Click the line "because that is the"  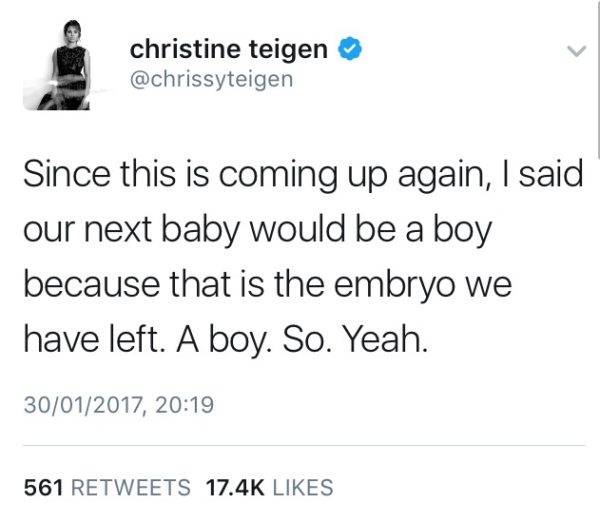click(174, 285)
